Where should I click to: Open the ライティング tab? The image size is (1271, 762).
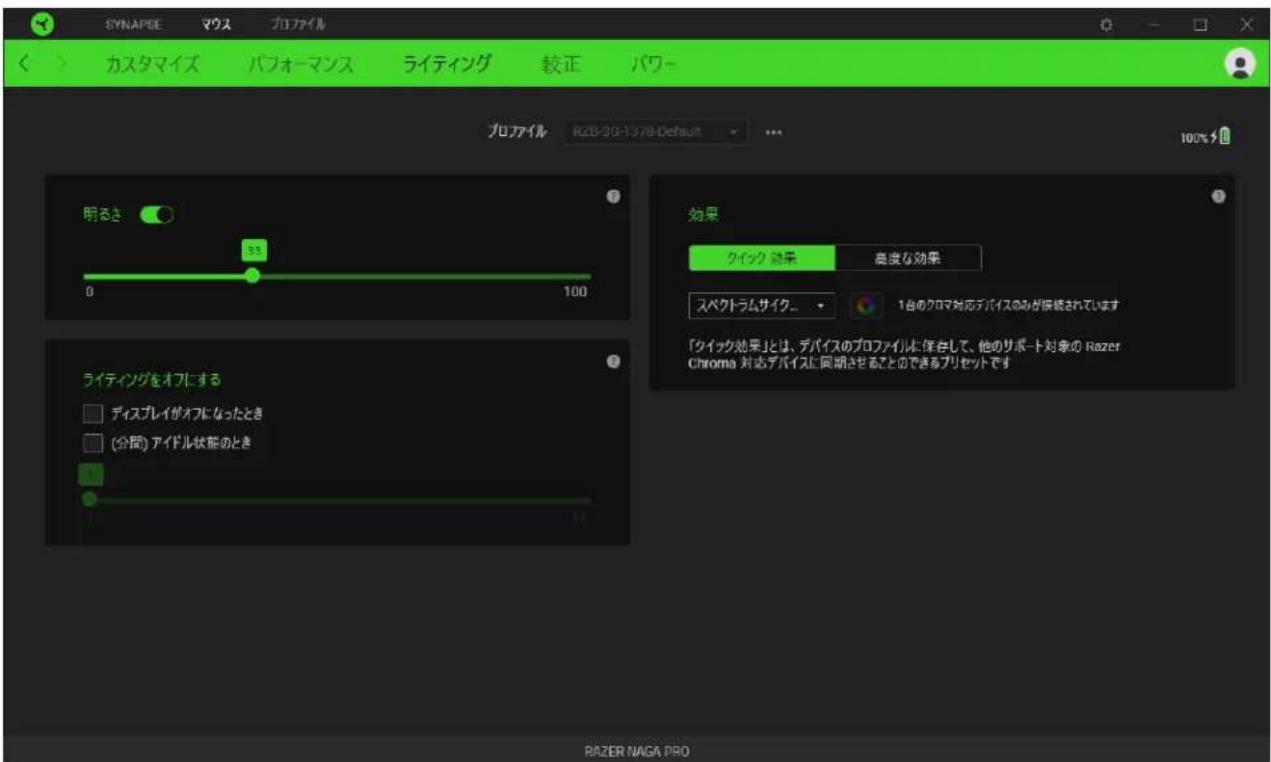click(x=447, y=65)
